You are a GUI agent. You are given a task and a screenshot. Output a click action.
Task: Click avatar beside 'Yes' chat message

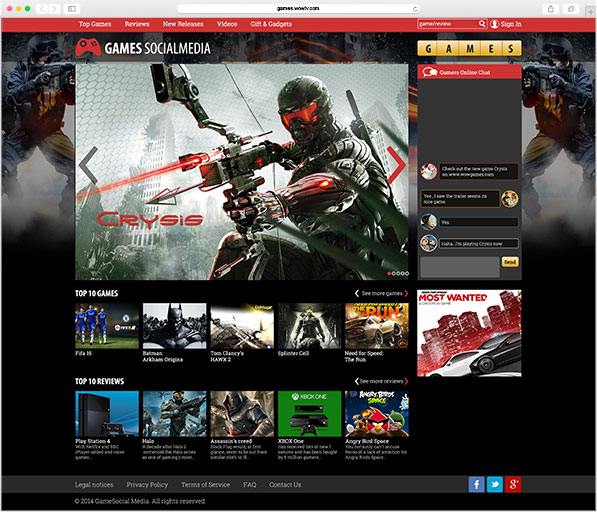click(x=429, y=222)
